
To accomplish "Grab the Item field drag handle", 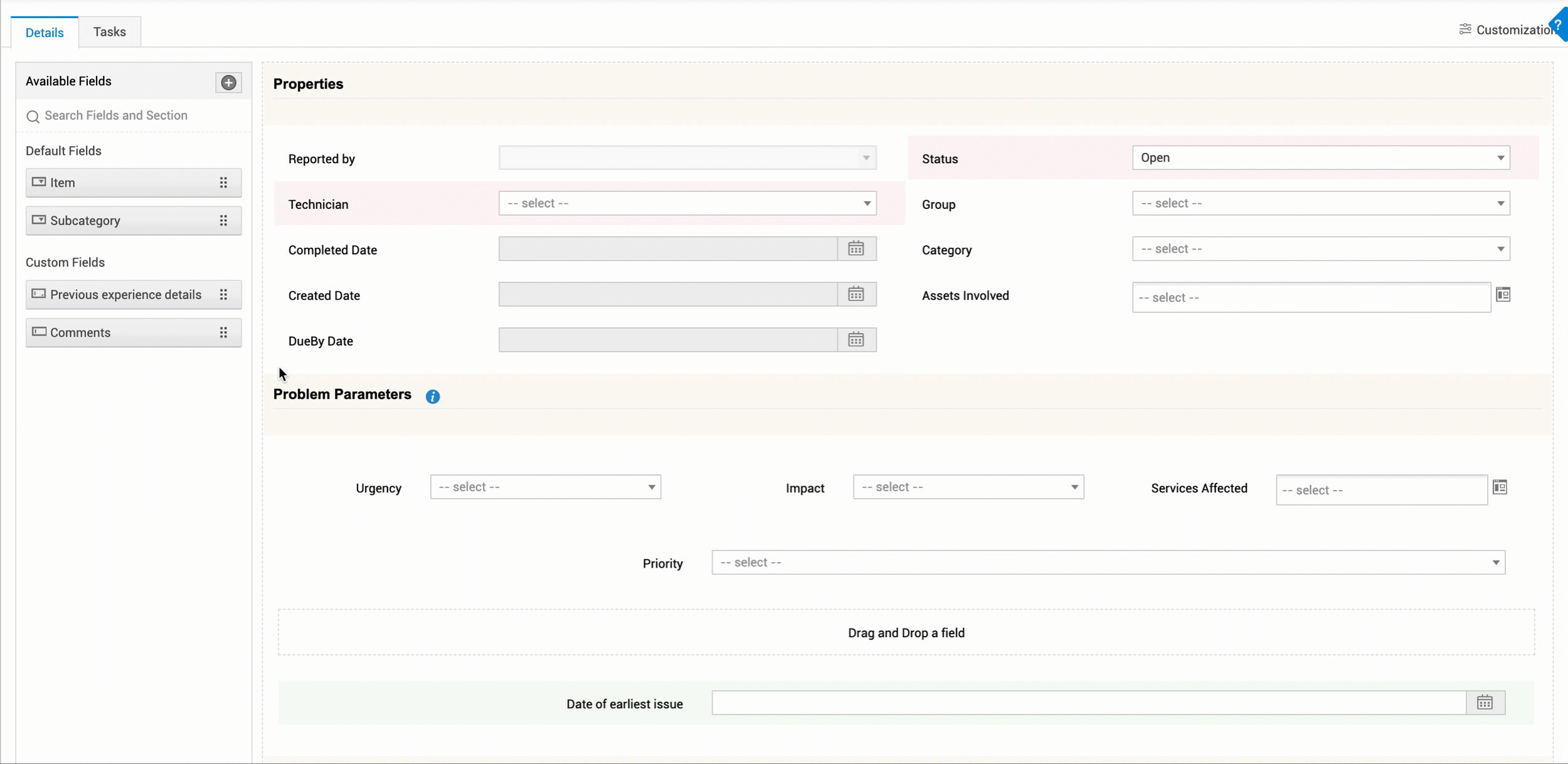I will pyautogui.click(x=223, y=183).
